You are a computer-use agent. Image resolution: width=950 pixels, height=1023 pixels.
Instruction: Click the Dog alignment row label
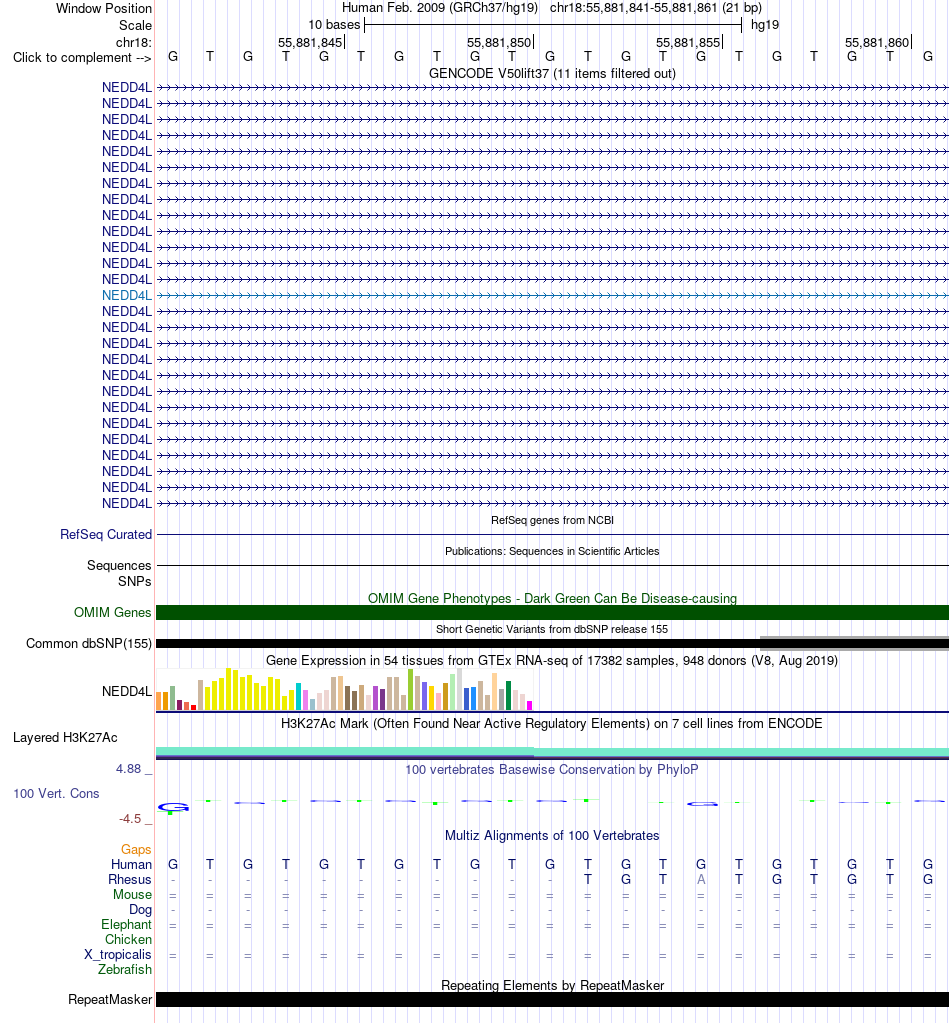pyautogui.click(x=140, y=909)
